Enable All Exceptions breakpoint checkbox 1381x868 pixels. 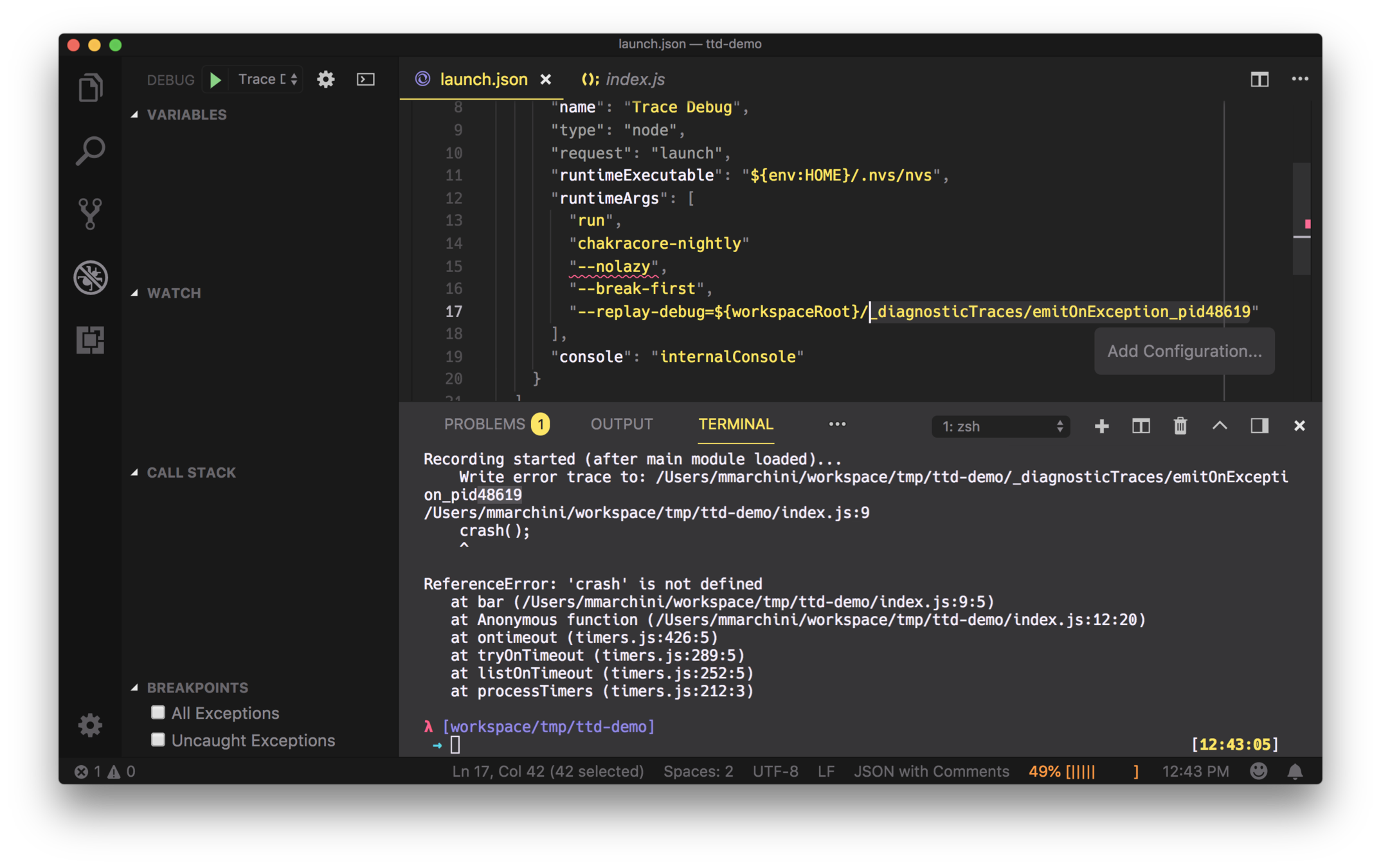click(x=158, y=712)
